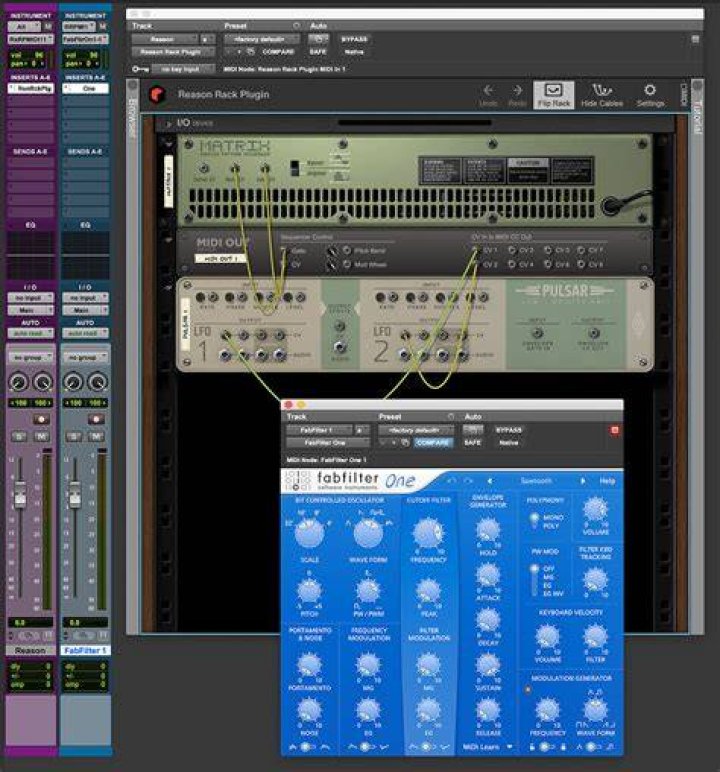Viewport: 720px width, 772px height.
Task: Select next preset arrow in FabFilter One
Action: (x=583, y=481)
